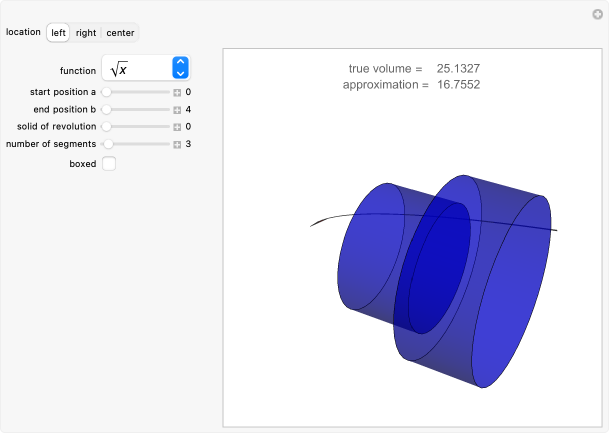This screenshot has width=609, height=434.
Task: Select the left location option
Action: click(x=59, y=33)
